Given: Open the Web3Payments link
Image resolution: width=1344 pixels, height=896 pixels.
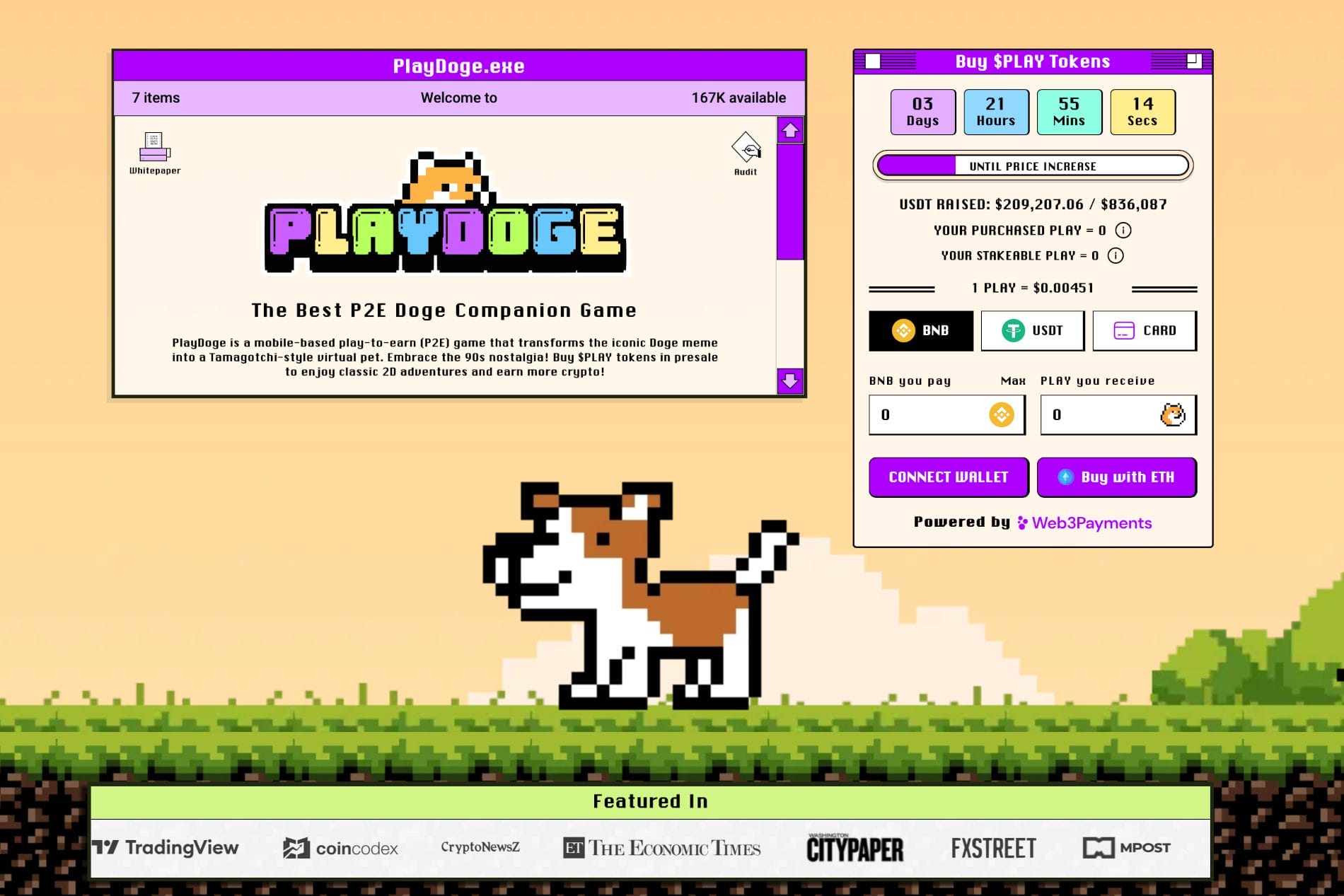Looking at the screenshot, I should [1093, 523].
